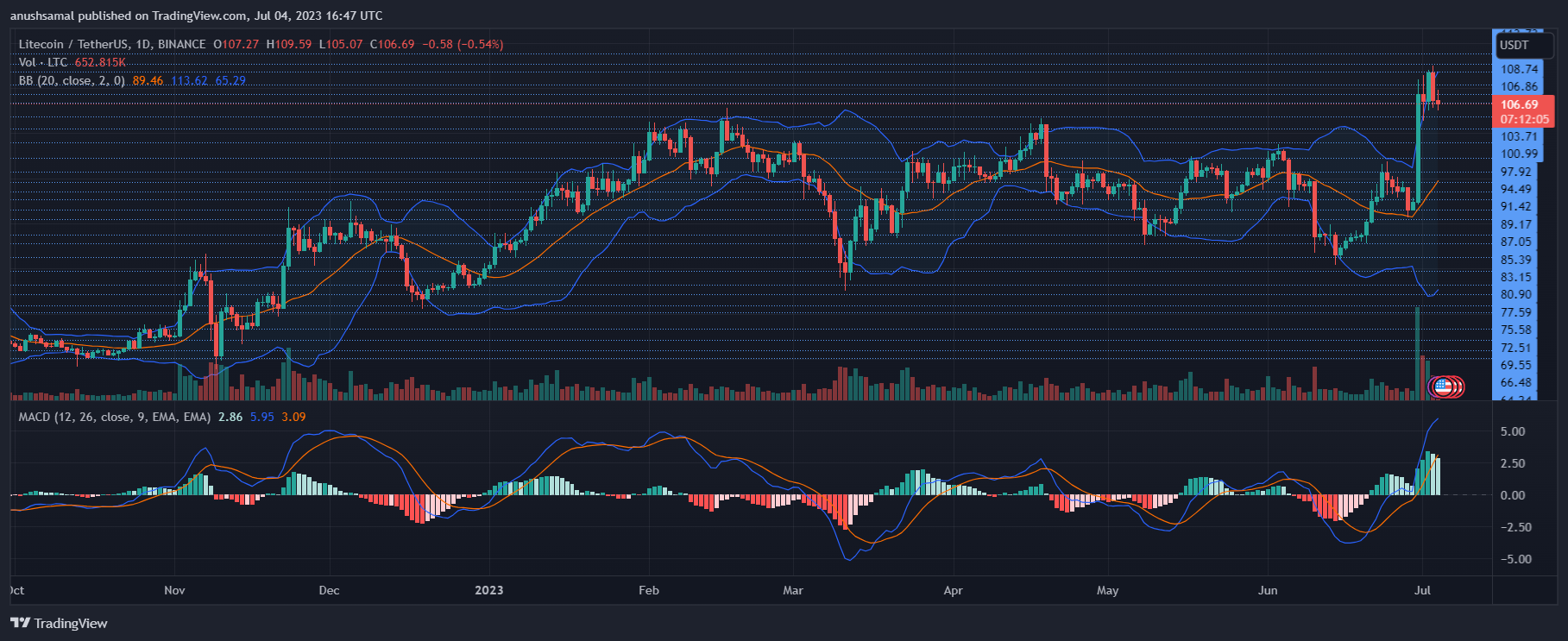Click the BB upper band value 113.62
This screenshot has height=641, width=1568.
[189, 80]
